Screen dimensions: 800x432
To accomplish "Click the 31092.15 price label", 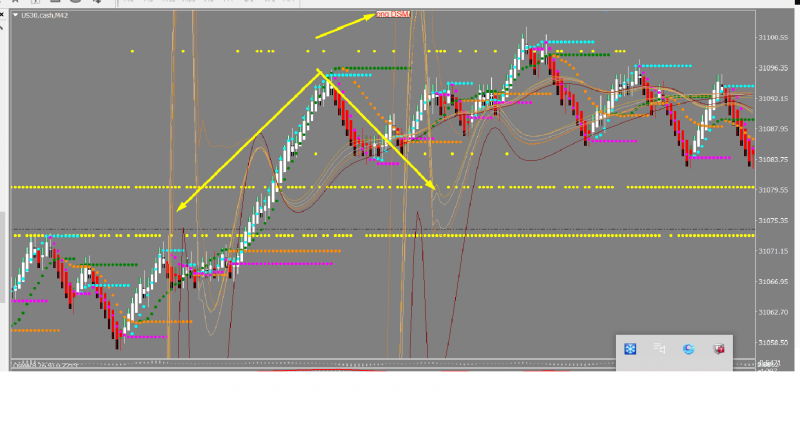I will point(773,98).
